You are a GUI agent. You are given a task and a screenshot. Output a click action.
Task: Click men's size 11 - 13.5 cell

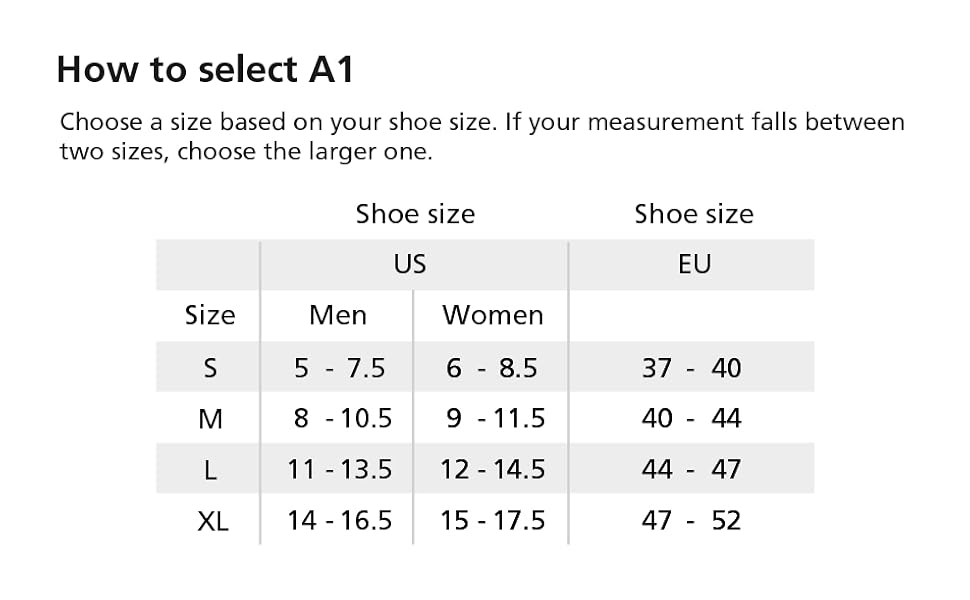click(x=340, y=470)
